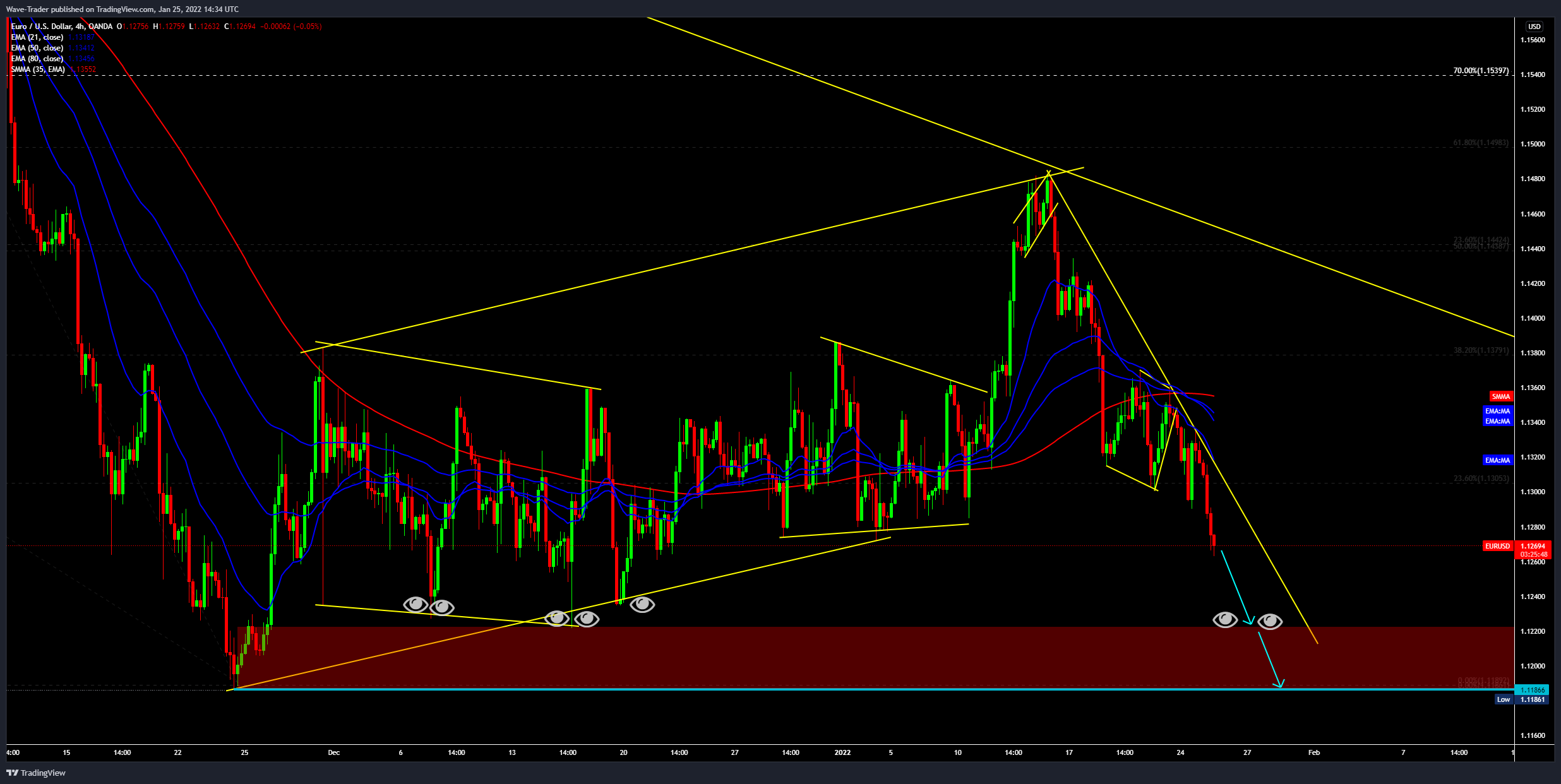The width and height of the screenshot is (1561, 784).
Task: Select the cyan horizontal line at 1.11866
Action: tap(874, 689)
